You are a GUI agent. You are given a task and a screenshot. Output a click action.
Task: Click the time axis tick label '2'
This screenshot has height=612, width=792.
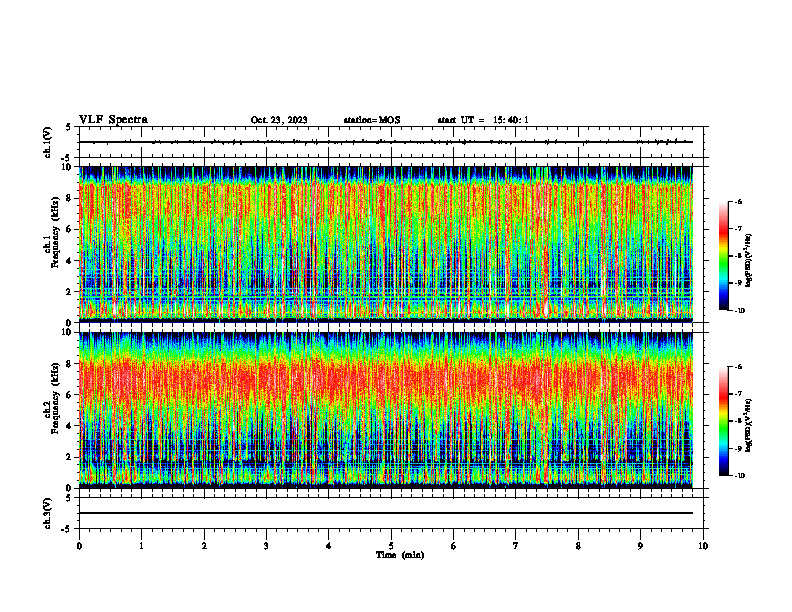[204, 546]
